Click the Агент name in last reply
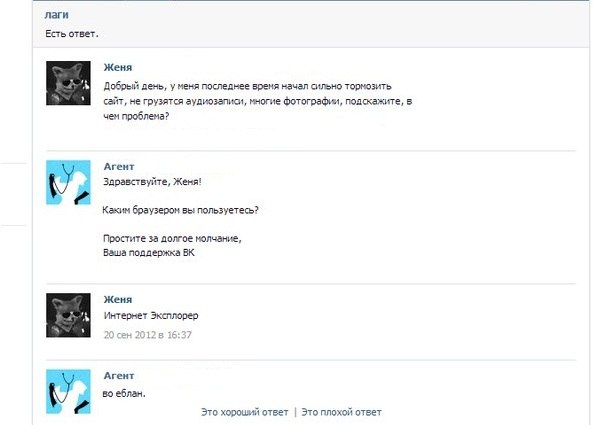The width and height of the screenshot is (604, 425). [x=119, y=376]
